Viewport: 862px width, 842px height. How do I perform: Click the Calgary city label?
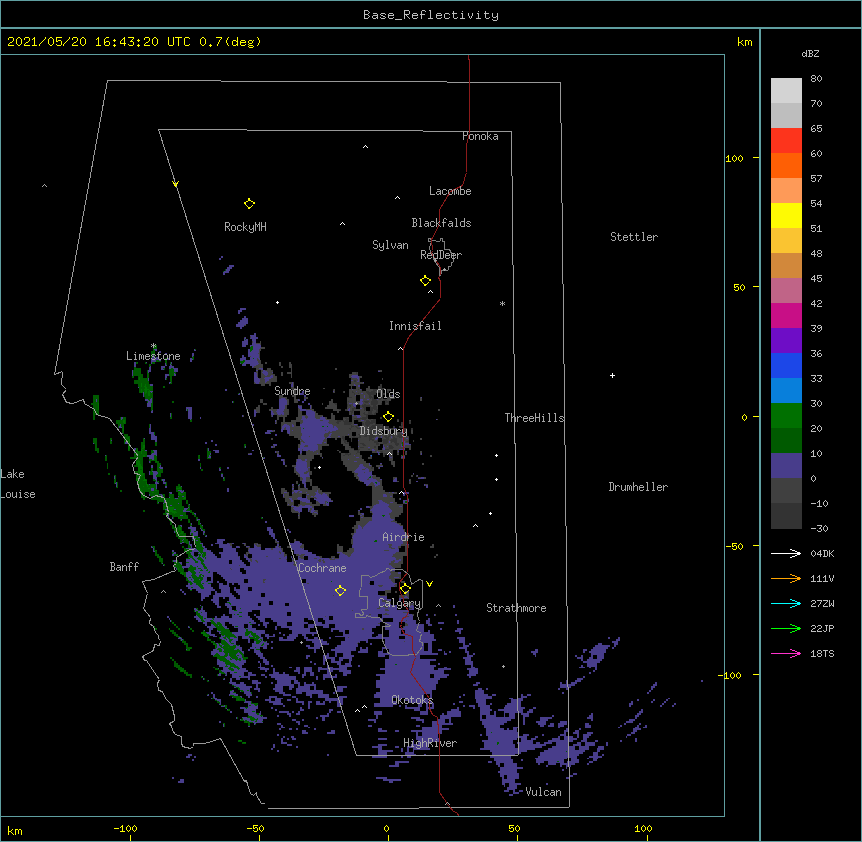399,603
